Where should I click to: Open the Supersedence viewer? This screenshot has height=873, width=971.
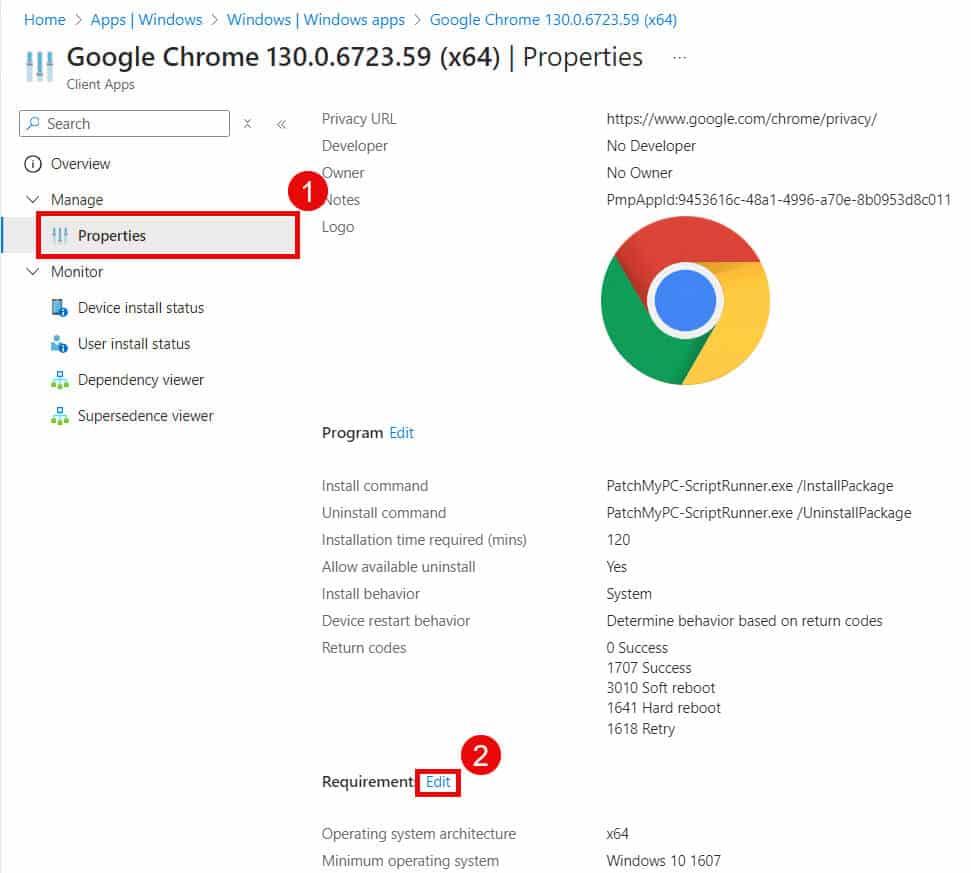pyautogui.click(x=146, y=415)
